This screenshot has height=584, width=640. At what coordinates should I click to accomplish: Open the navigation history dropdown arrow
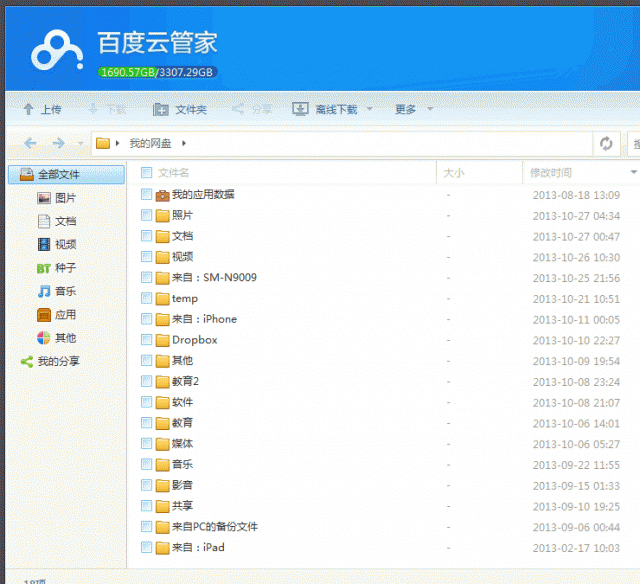click(81, 143)
